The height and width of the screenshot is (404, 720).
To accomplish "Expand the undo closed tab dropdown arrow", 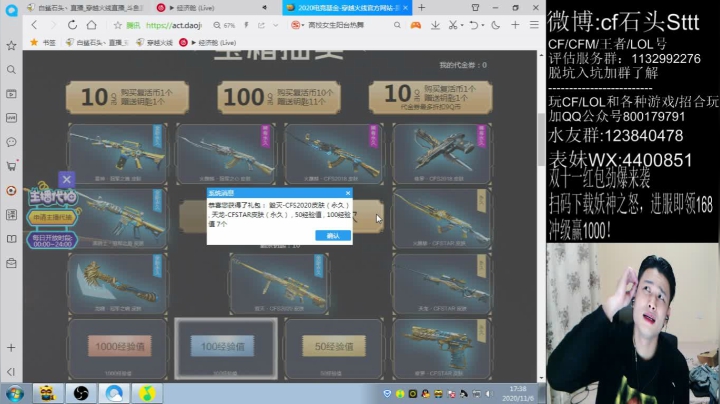I will point(483,26).
